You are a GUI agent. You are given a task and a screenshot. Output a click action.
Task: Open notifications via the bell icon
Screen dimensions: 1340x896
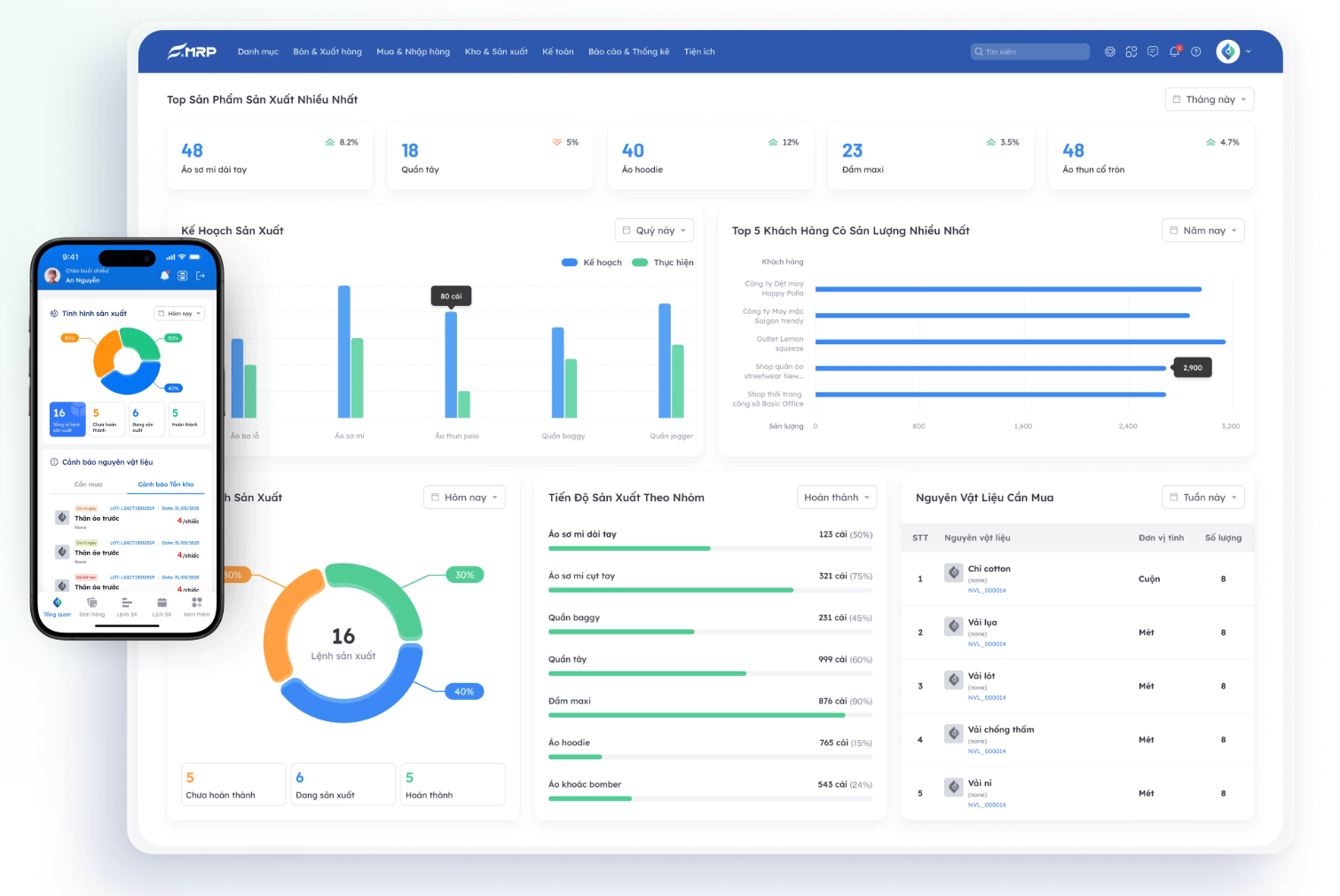pyautogui.click(x=1174, y=51)
